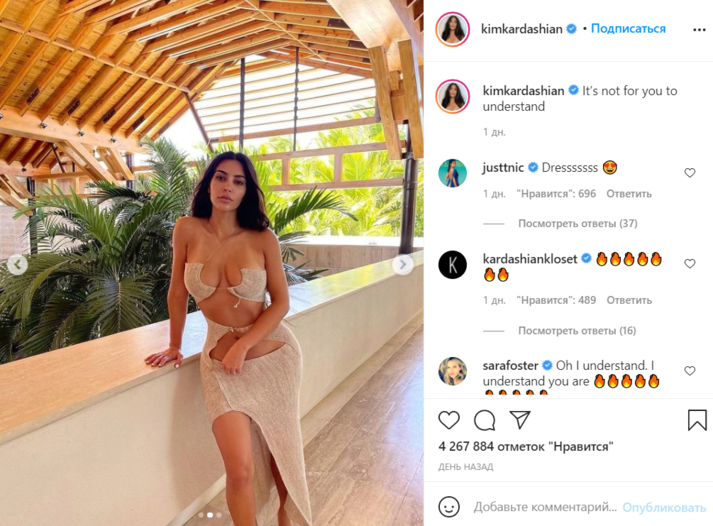The width and height of the screenshot is (713, 526).
Task: Like kardashiankloset's comment heart
Action: pyautogui.click(x=690, y=264)
